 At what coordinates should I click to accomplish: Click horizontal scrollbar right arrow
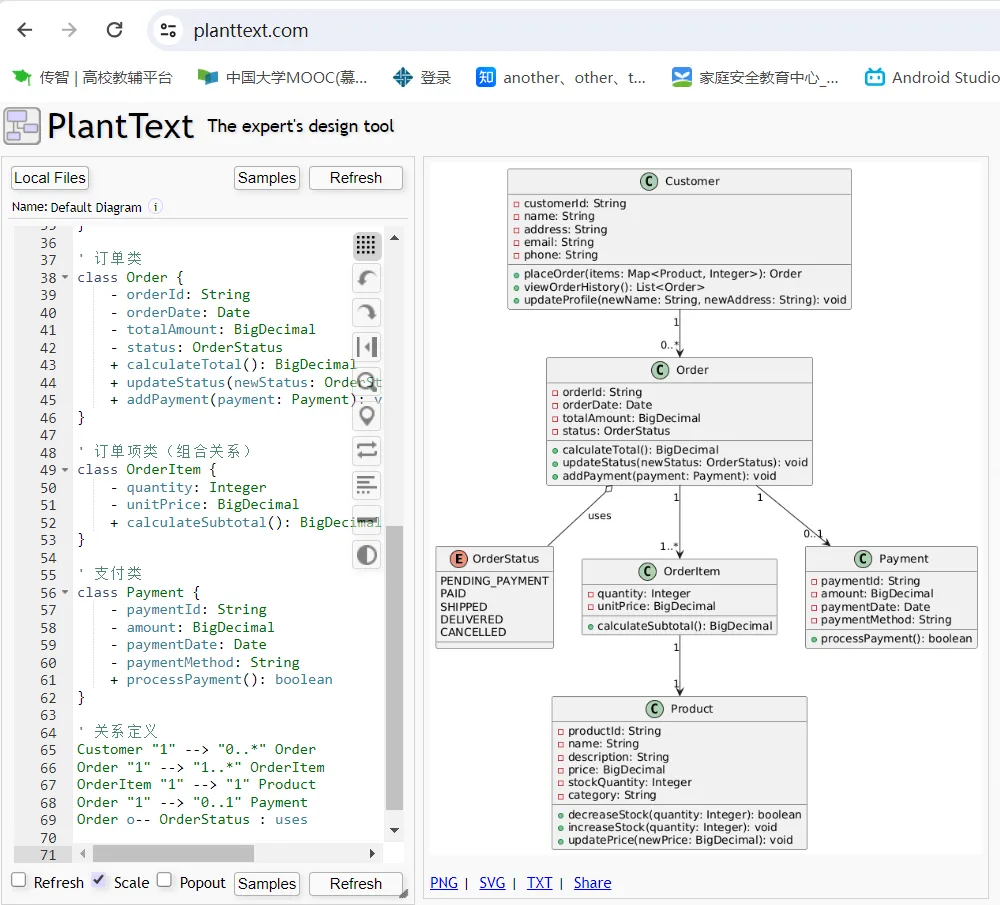(x=372, y=853)
